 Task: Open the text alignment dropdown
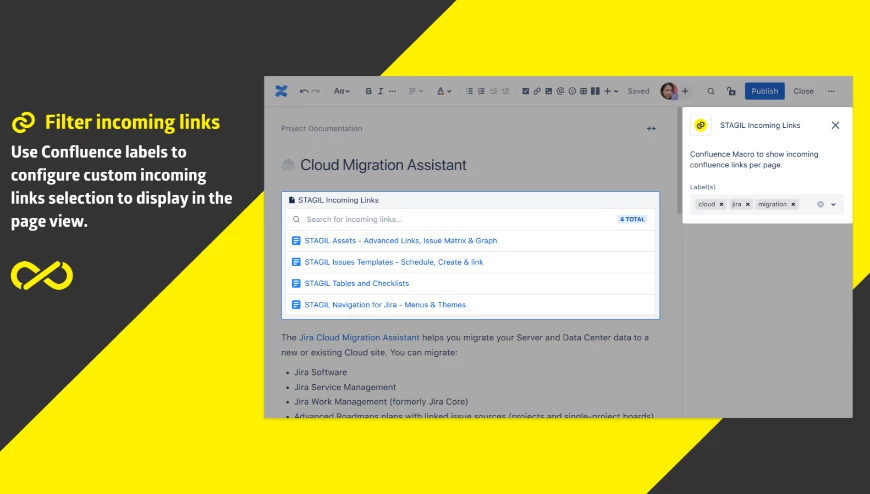[x=416, y=91]
